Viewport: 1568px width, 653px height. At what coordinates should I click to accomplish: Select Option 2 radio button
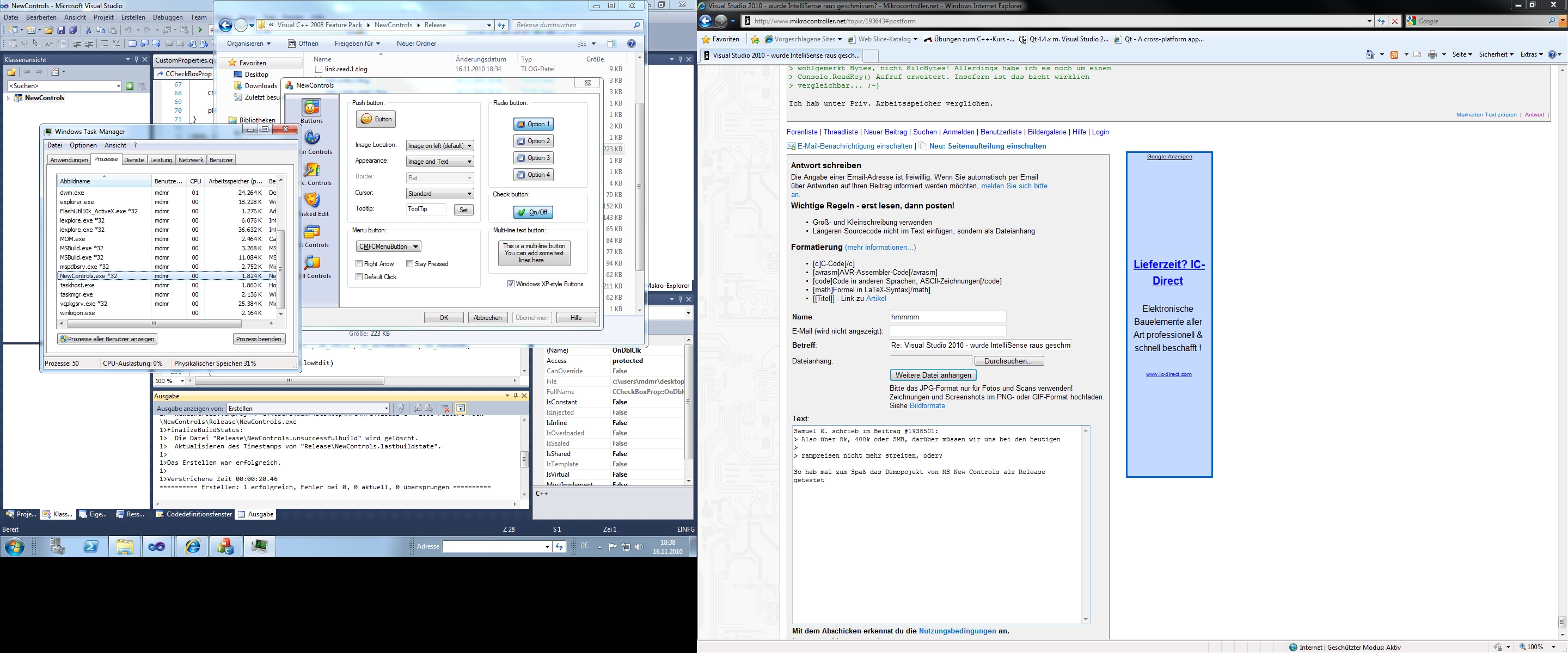pos(533,140)
